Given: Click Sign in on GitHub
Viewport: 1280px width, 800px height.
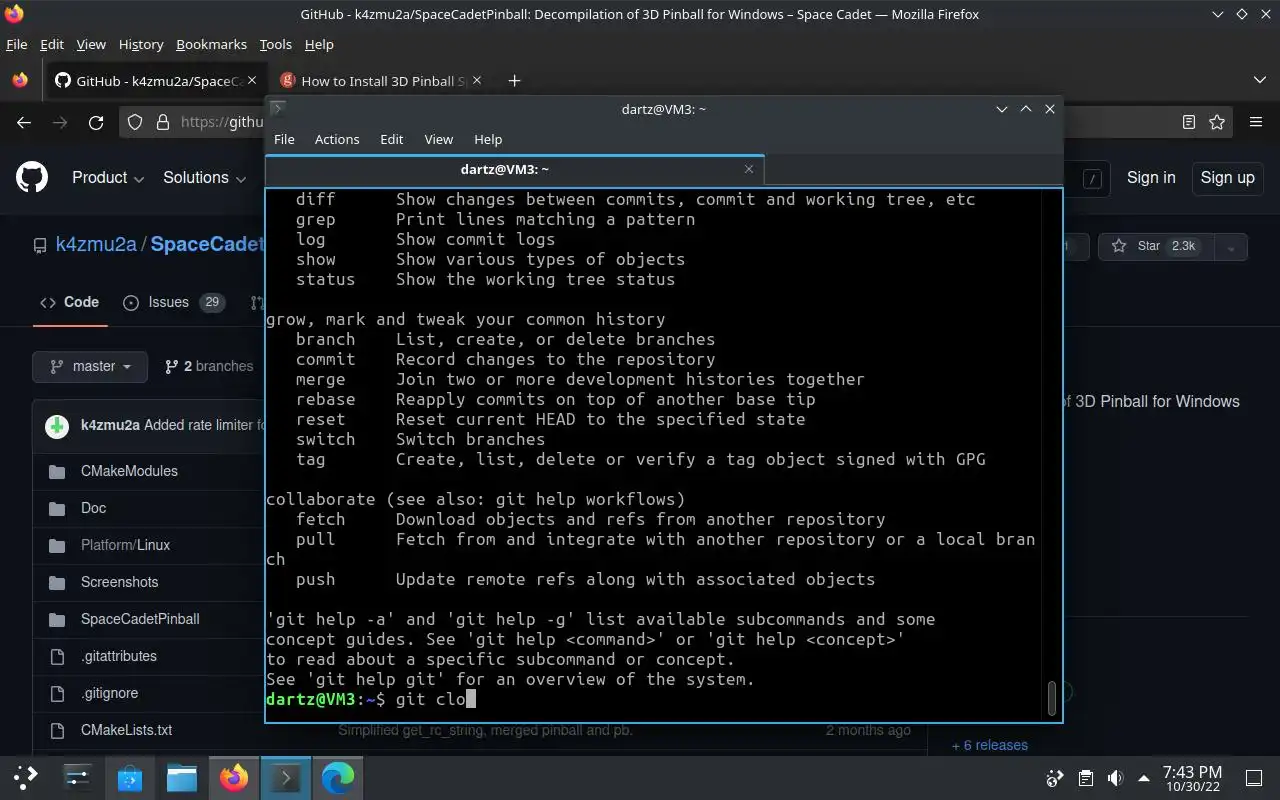Looking at the screenshot, I should pos(1151,178).
